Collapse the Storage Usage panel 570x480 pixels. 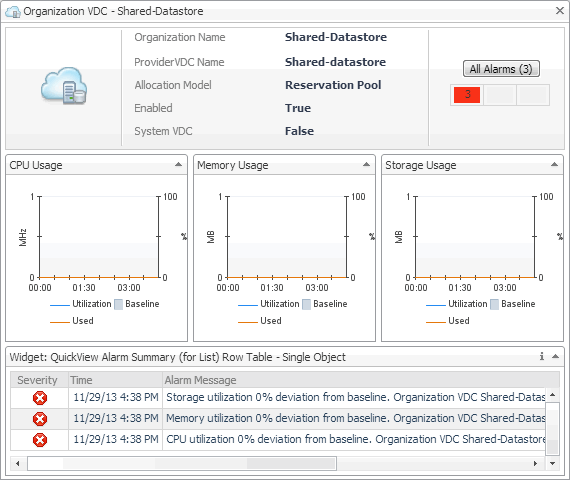554,165
